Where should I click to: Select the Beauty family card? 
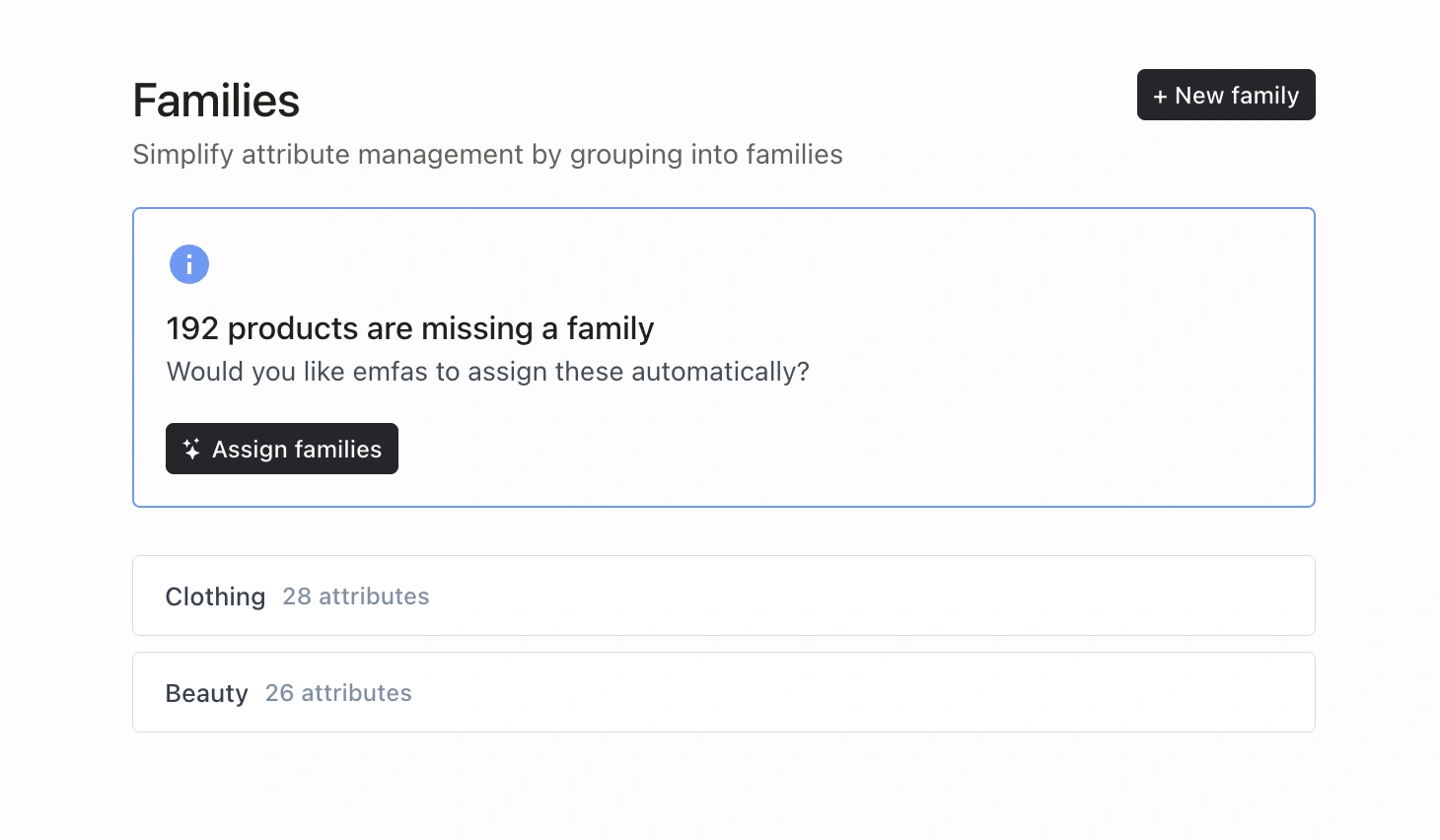click(723, 692)
